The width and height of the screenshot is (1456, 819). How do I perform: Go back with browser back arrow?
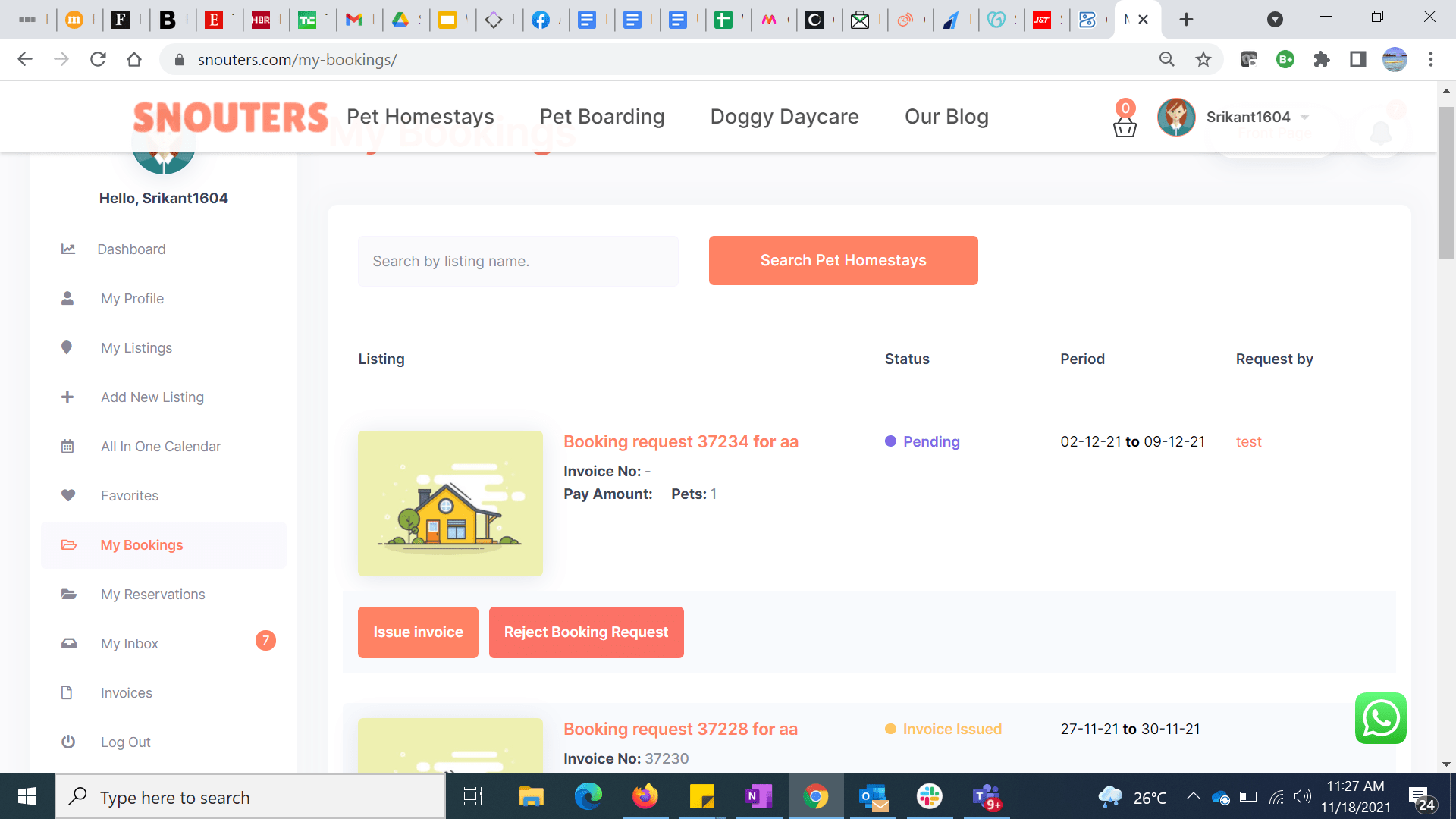[x=25, y=59]
